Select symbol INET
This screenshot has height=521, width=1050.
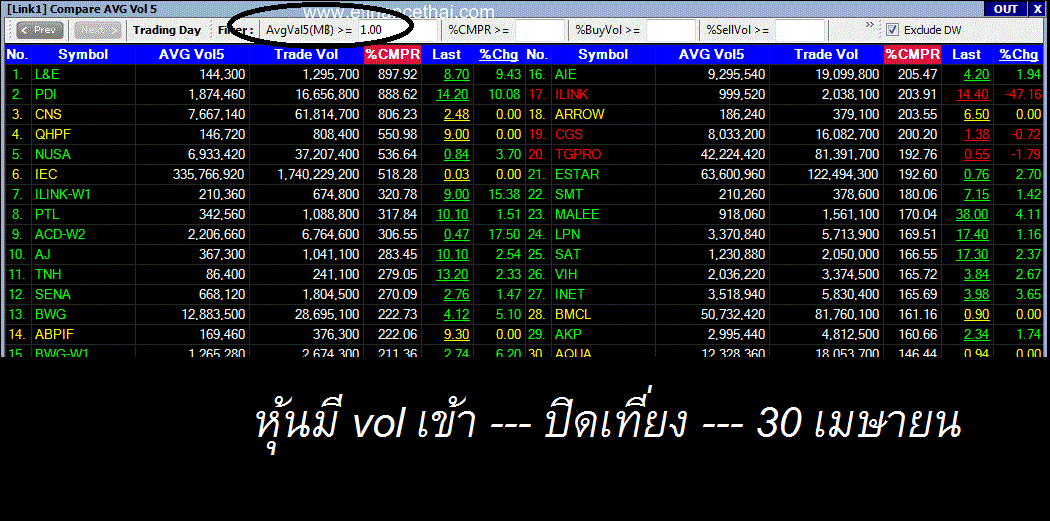click(569, 294)
